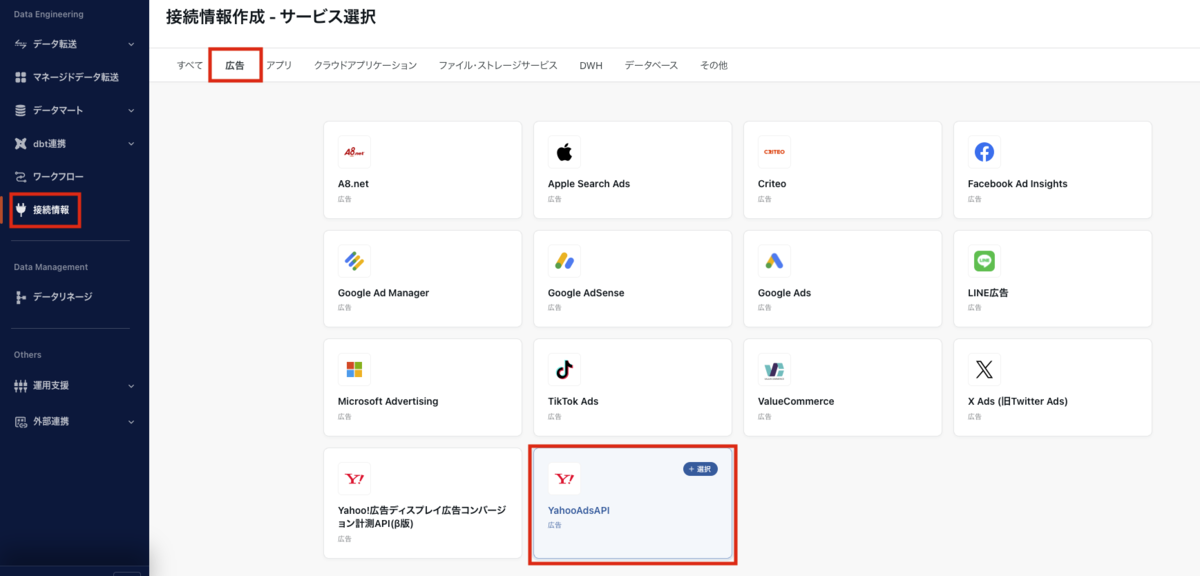Select the 広告 tab
This screenshot has width=1200, height=576.
(x=235, y=65)
